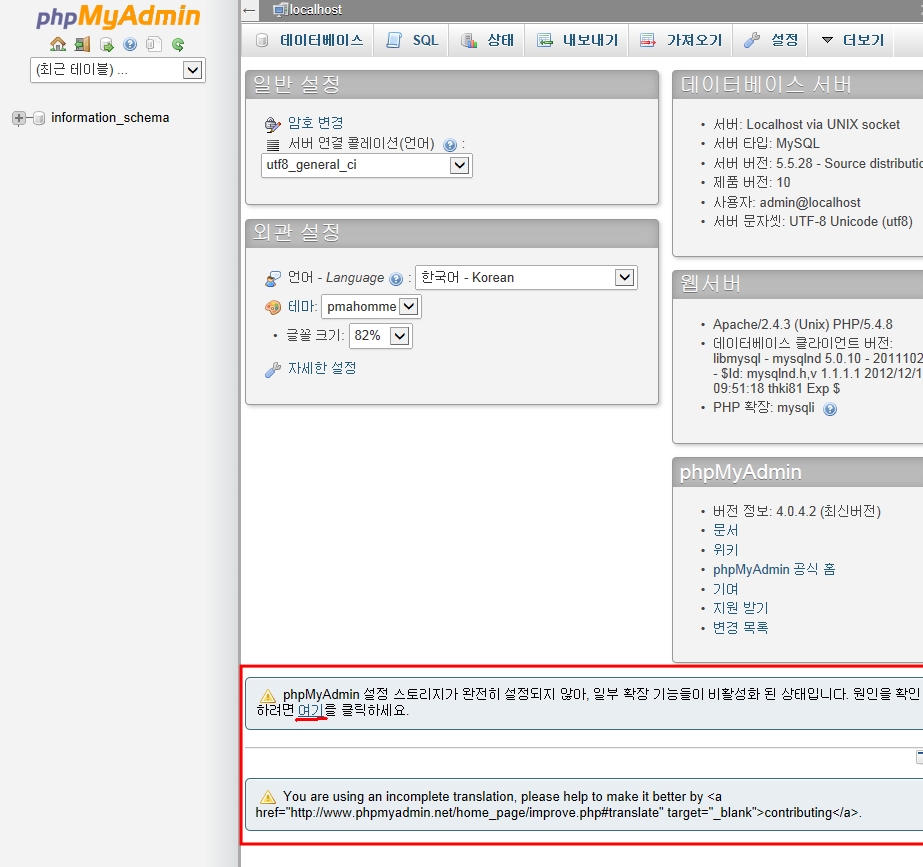923x867 pixels.
Task: Open phpMyAdmin documentation help icon in sidebar
Action: pyautogui.click(x=130, y=44)
